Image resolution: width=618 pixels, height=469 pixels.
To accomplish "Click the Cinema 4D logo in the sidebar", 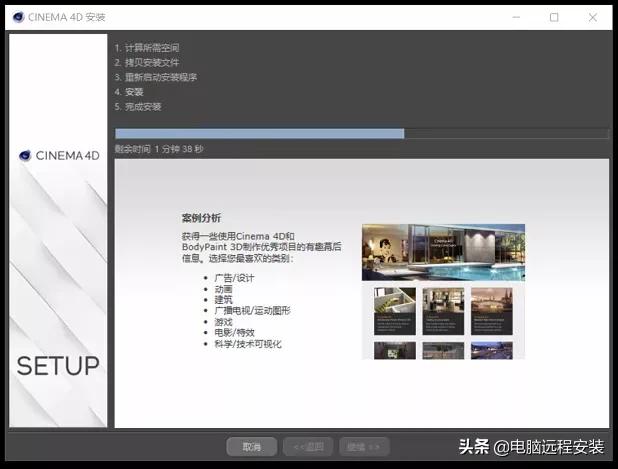I will point(59,156).
